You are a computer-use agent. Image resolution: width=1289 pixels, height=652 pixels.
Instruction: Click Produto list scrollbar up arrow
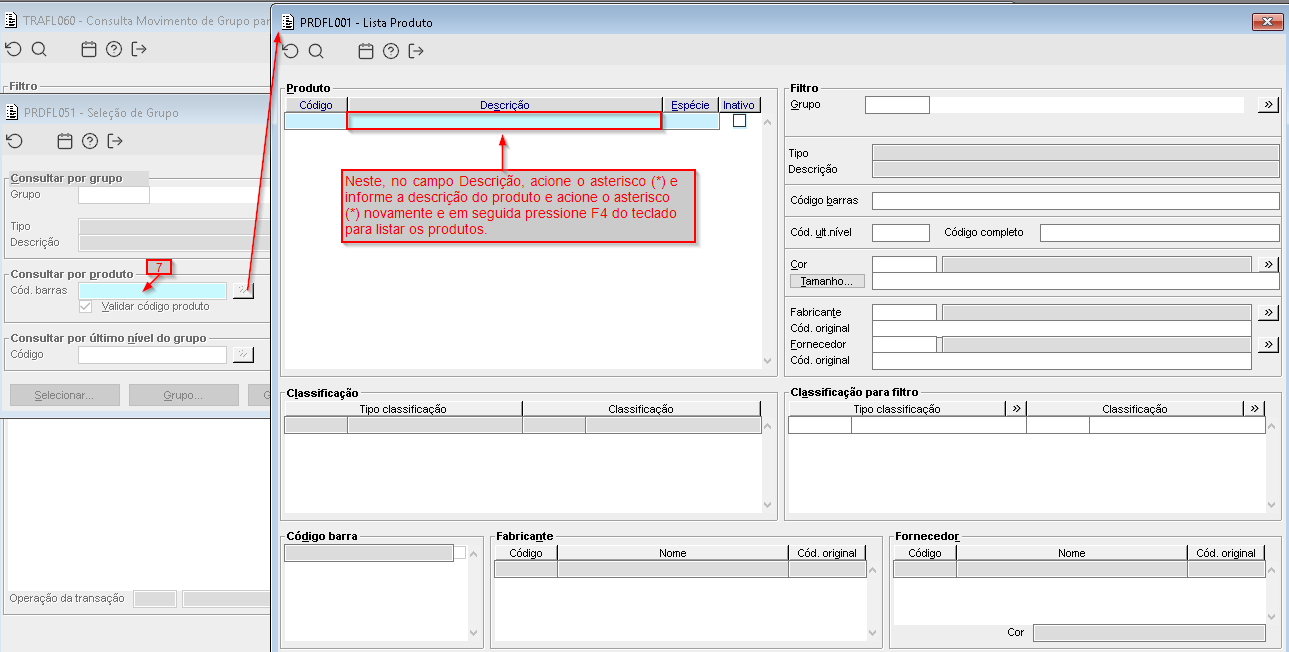(768, 121)
